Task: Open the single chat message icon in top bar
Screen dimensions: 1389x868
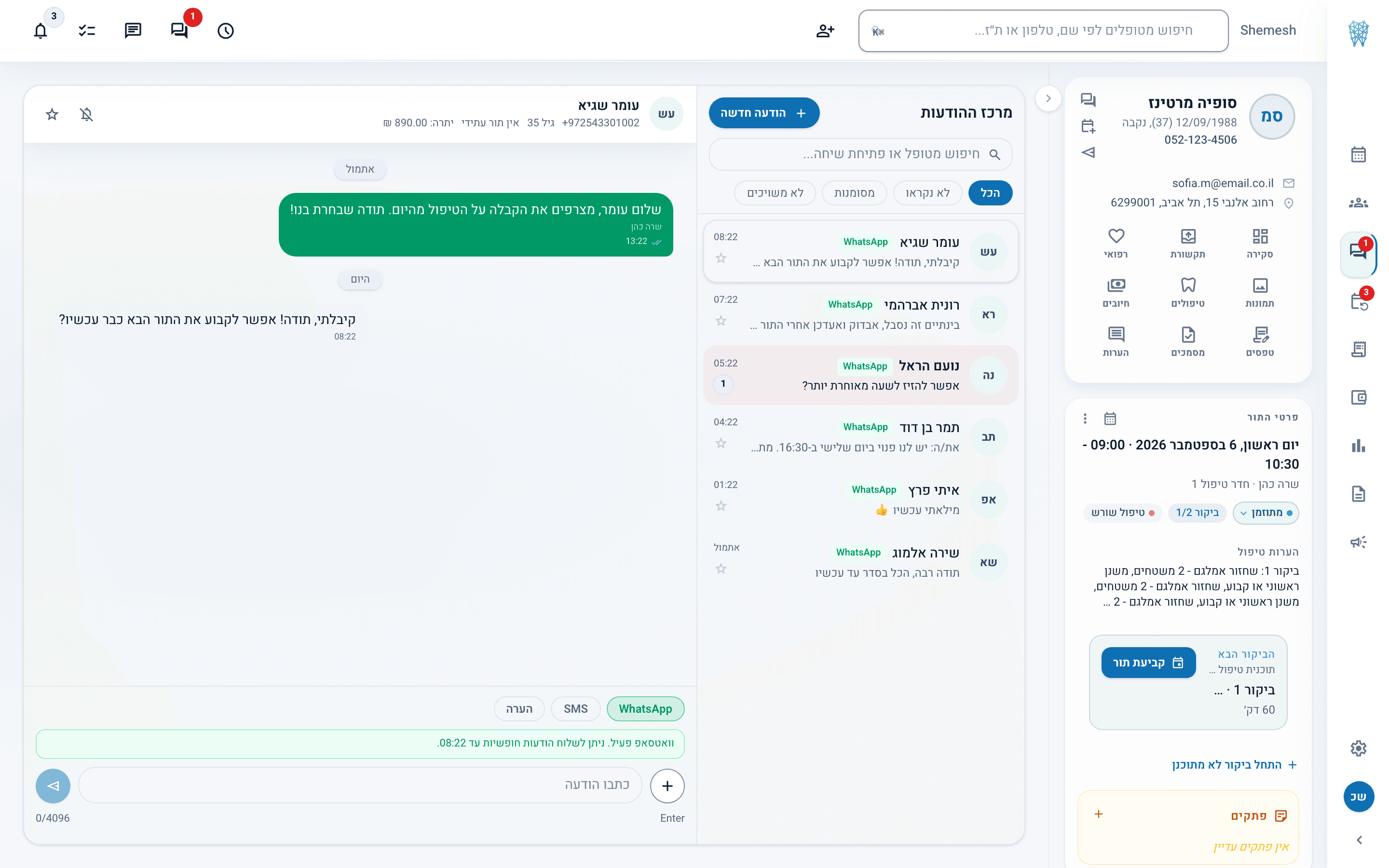Action: 133,30
